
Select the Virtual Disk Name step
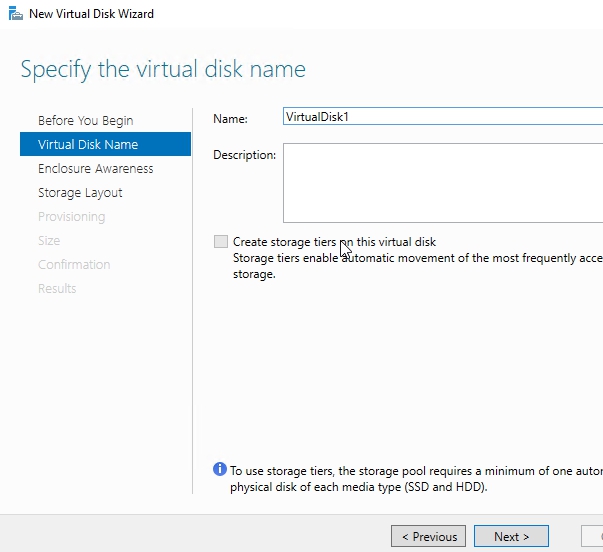(x=88, y=145)
